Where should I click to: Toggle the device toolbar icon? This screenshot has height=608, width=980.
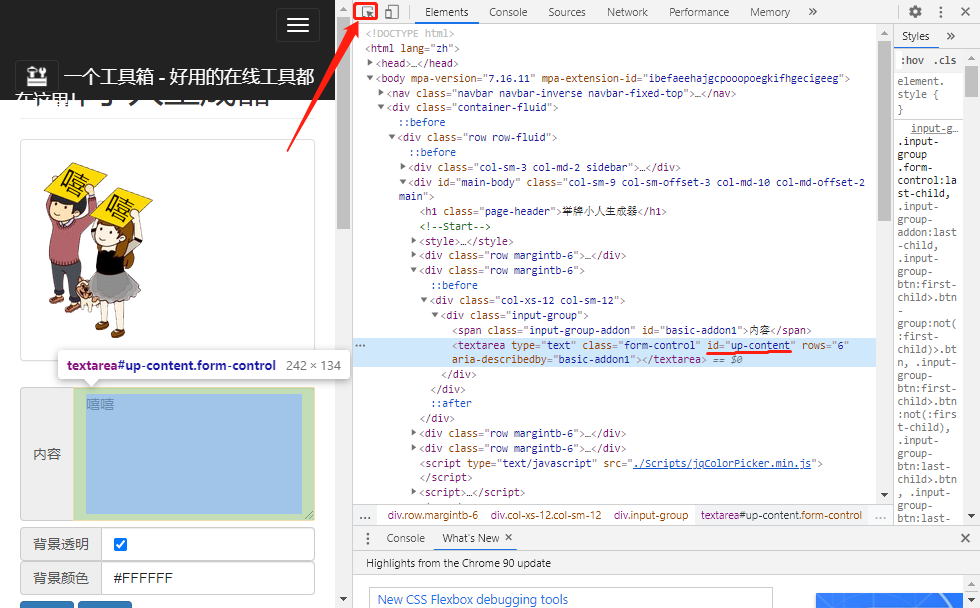(x=392, y=12)
